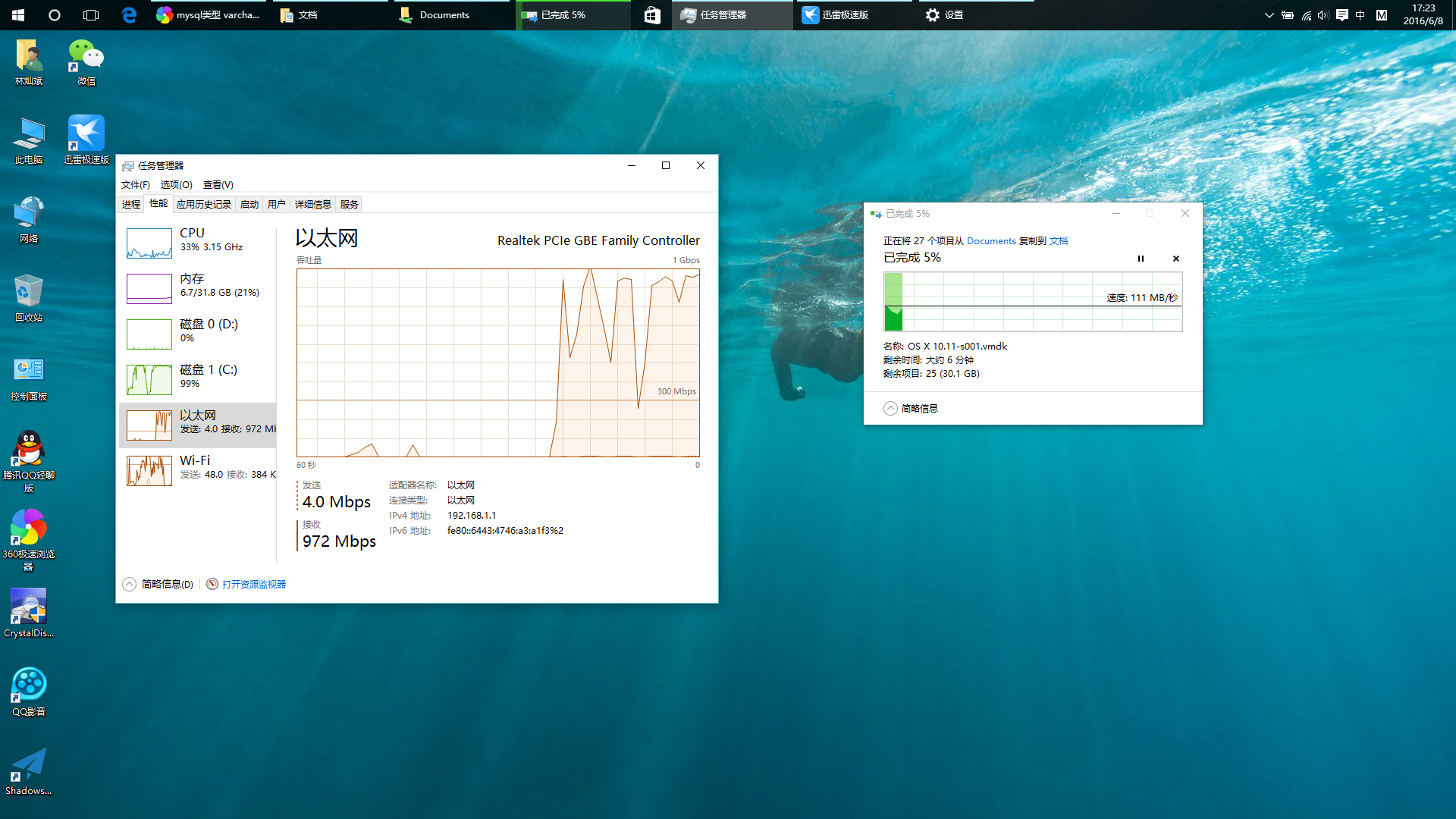
Task: Click the Documents source link in copy dialog
Action: point(991,240)
